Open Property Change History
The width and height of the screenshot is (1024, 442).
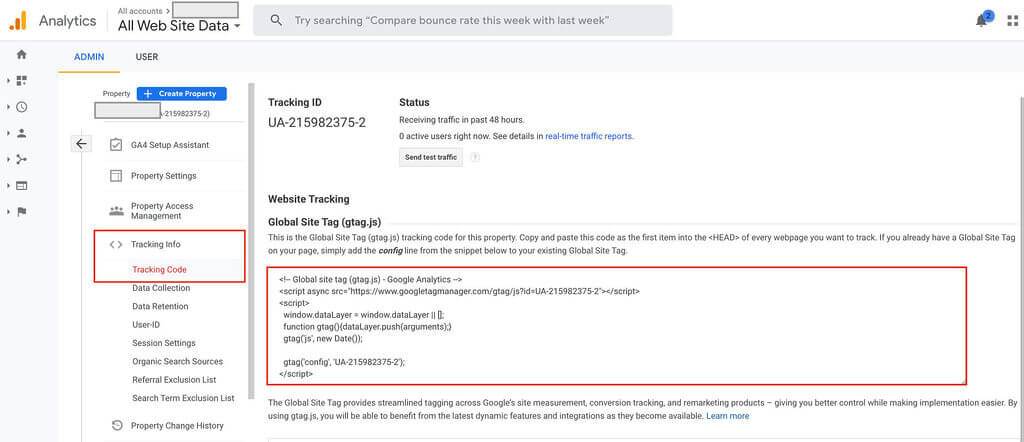click(177, 426)
